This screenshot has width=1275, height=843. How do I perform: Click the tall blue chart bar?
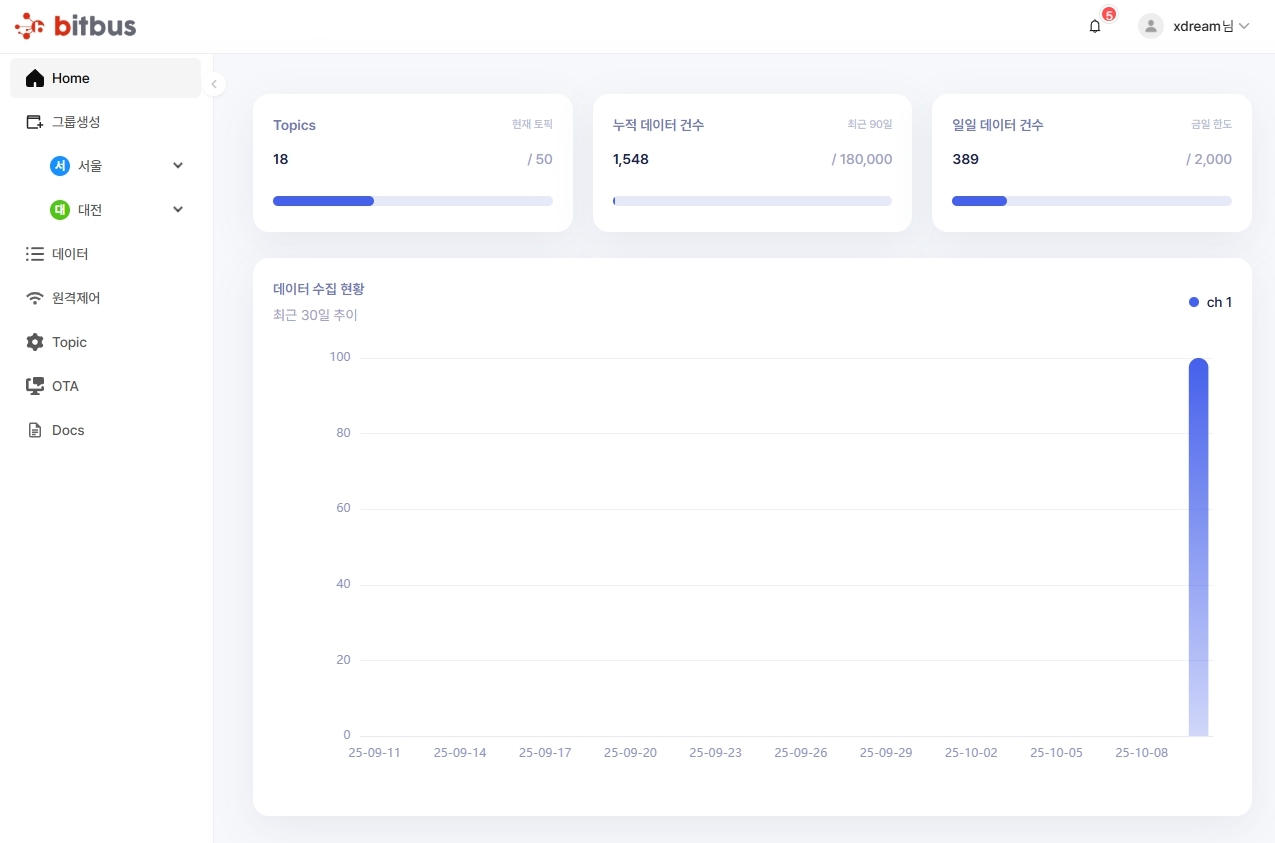pyautogui.click(x=1198, y=548)
